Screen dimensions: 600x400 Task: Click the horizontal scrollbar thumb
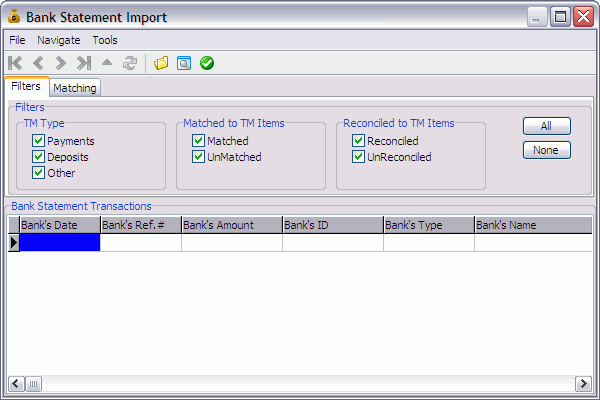tap(33, 384)
